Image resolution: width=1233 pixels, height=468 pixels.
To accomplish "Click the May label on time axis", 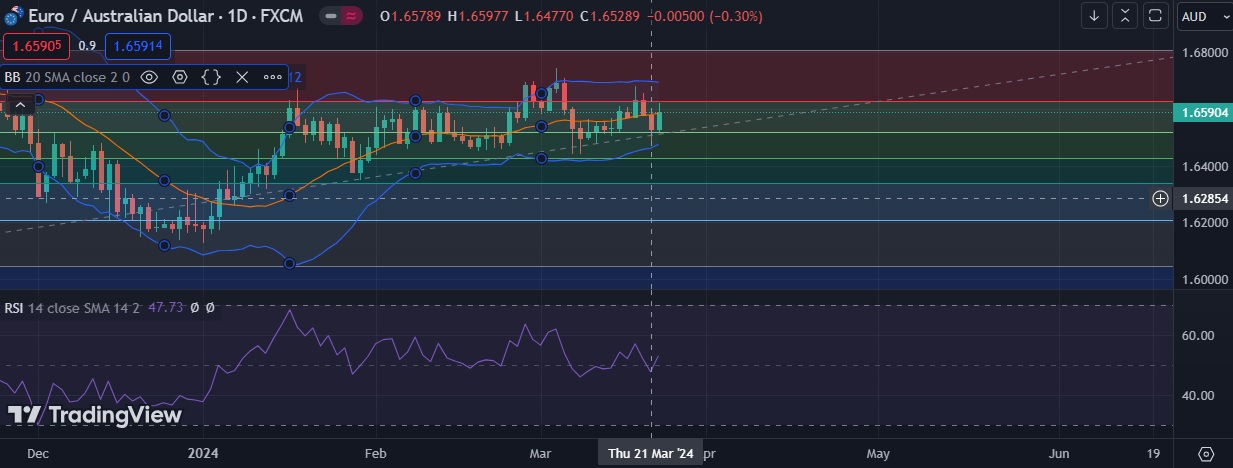I will pos(877,453).
